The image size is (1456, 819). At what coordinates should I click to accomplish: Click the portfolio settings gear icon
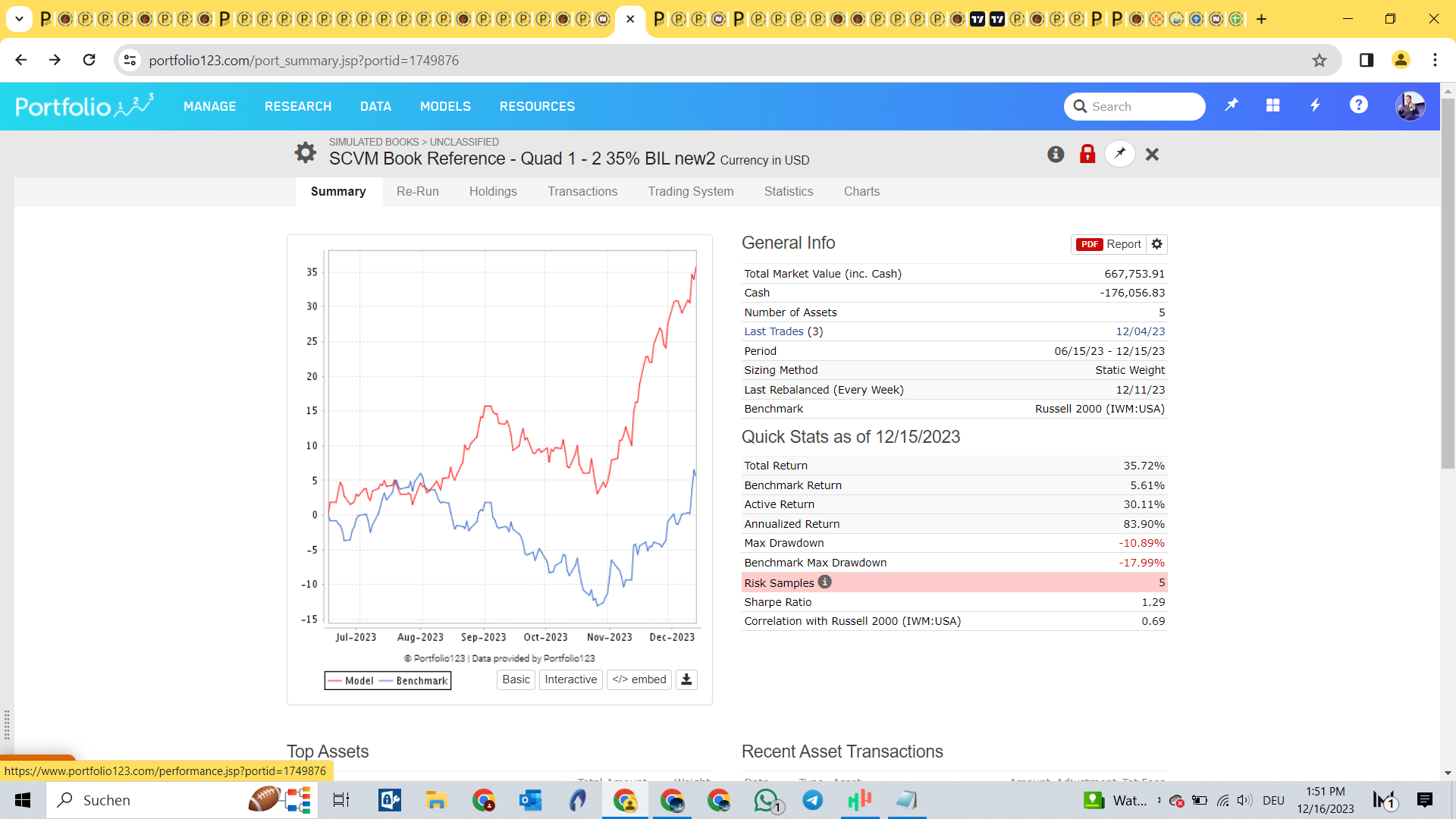(305, 152)
